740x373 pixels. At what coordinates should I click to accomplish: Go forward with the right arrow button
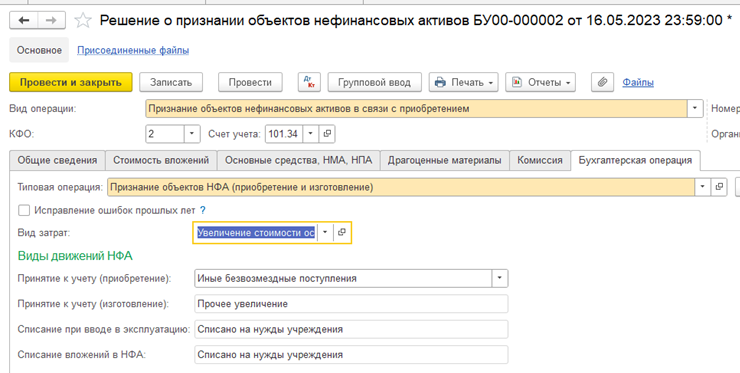[51, 20]
